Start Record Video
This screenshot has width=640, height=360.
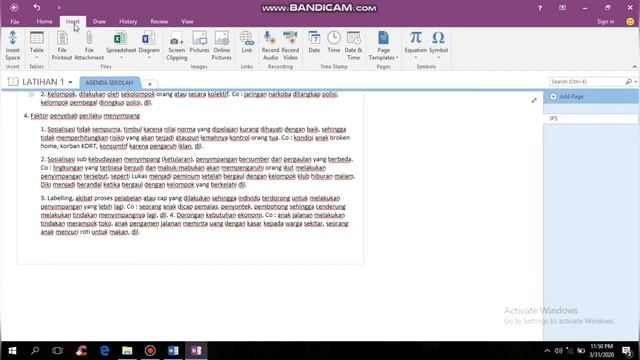point(290,45)
